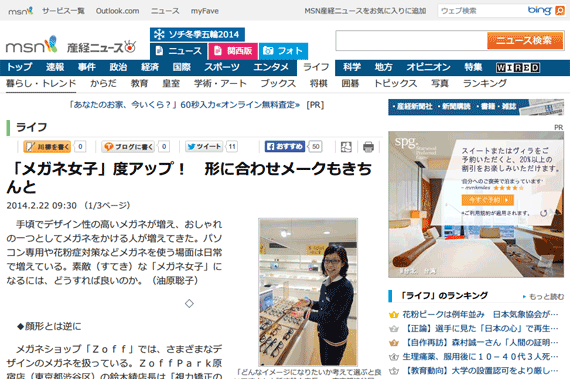Click the サービス一覧 link
Screen dimensions: 570x379
63,11
